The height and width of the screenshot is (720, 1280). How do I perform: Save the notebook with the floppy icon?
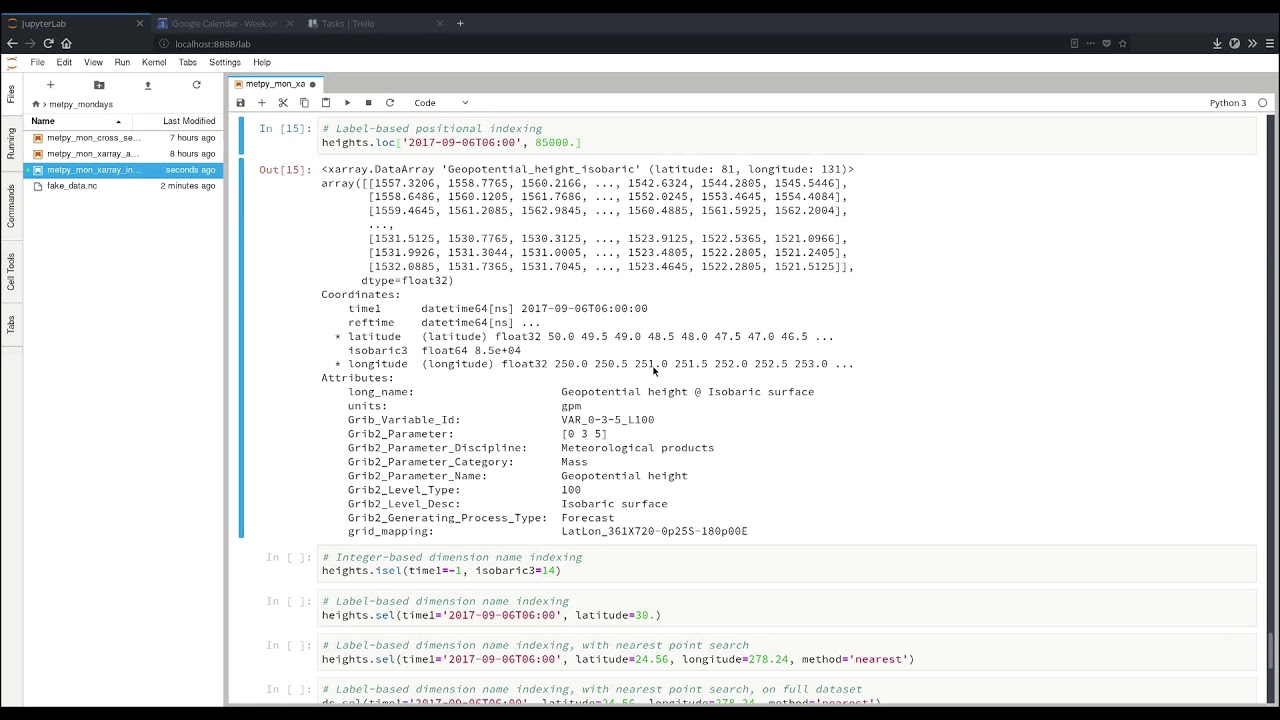240,103
